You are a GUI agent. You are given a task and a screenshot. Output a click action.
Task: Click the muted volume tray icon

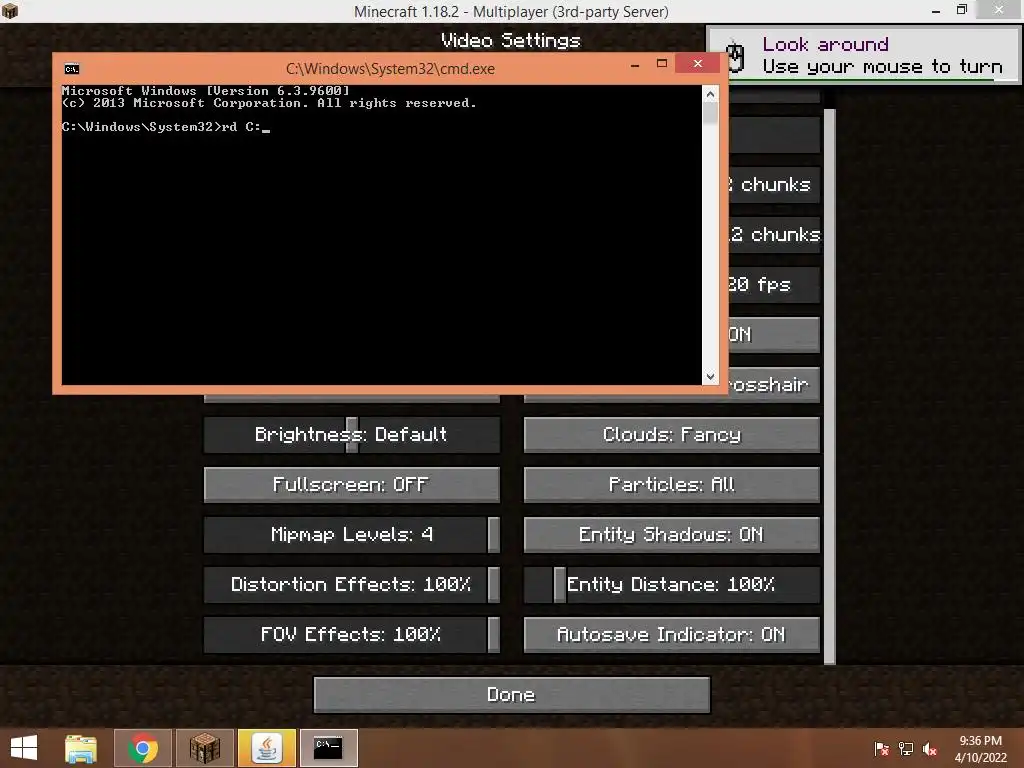click(929, 748)
